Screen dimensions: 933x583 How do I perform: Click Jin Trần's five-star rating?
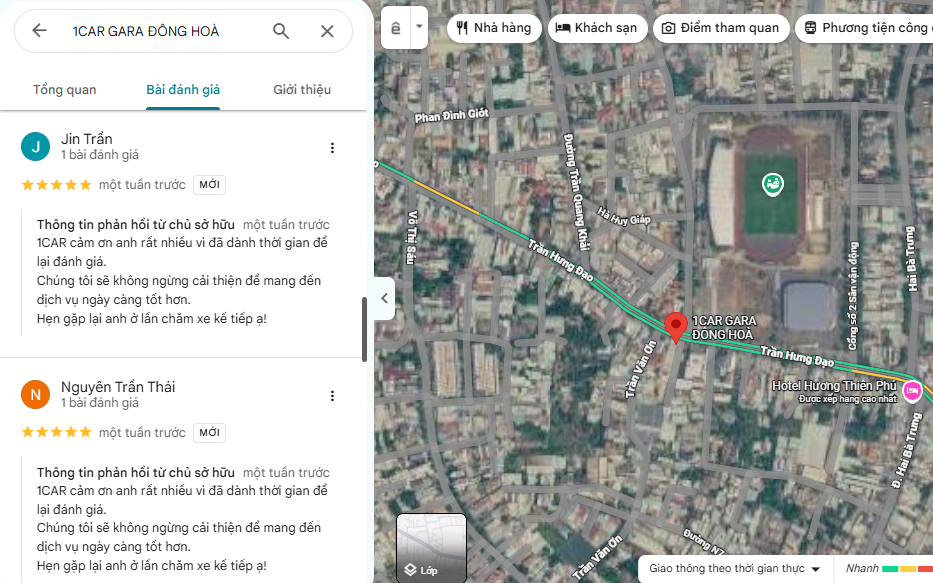(x=57, y=185)
